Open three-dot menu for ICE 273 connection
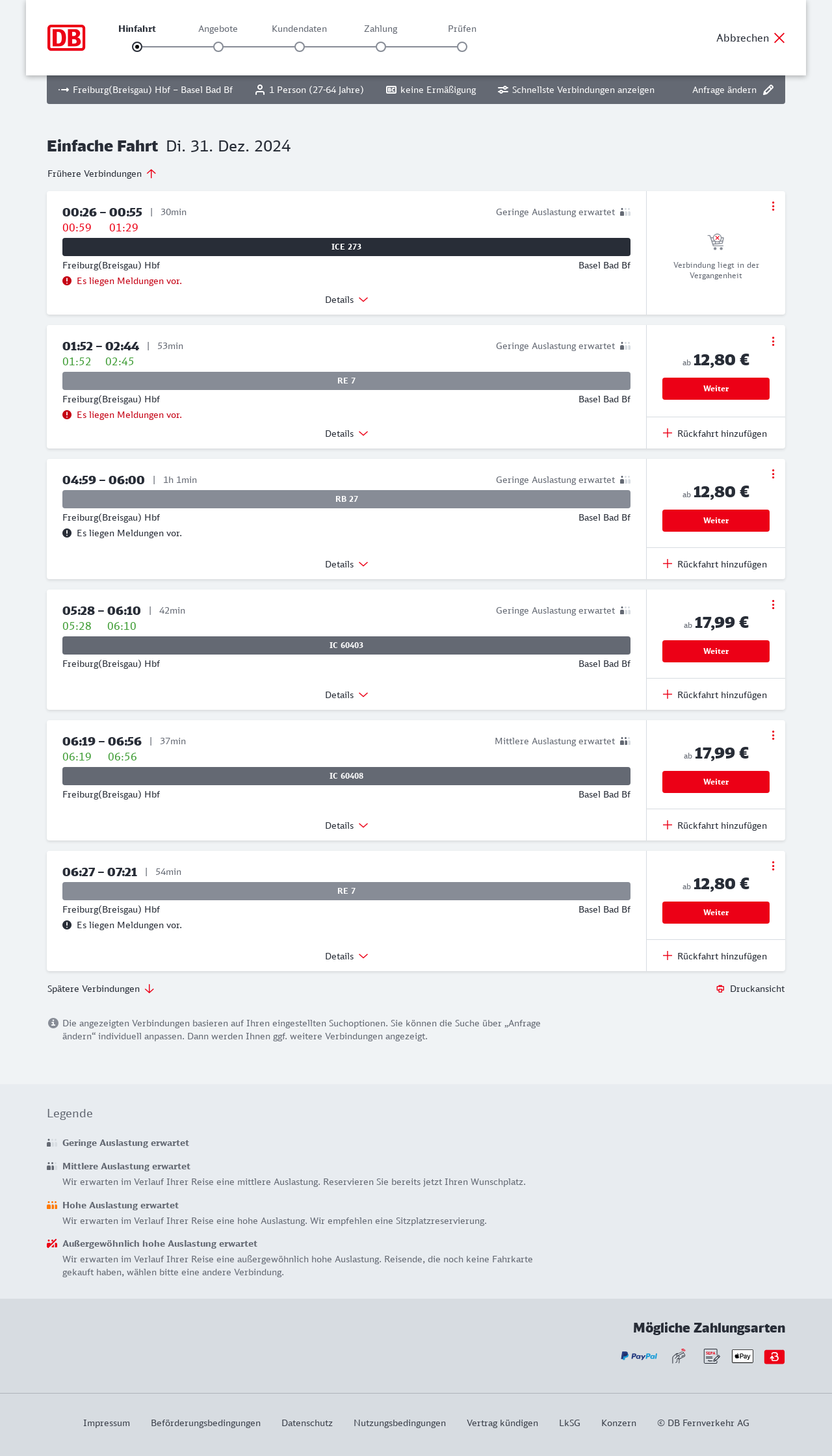Viewport: 832px width, 1456px height. click(773, 206)
